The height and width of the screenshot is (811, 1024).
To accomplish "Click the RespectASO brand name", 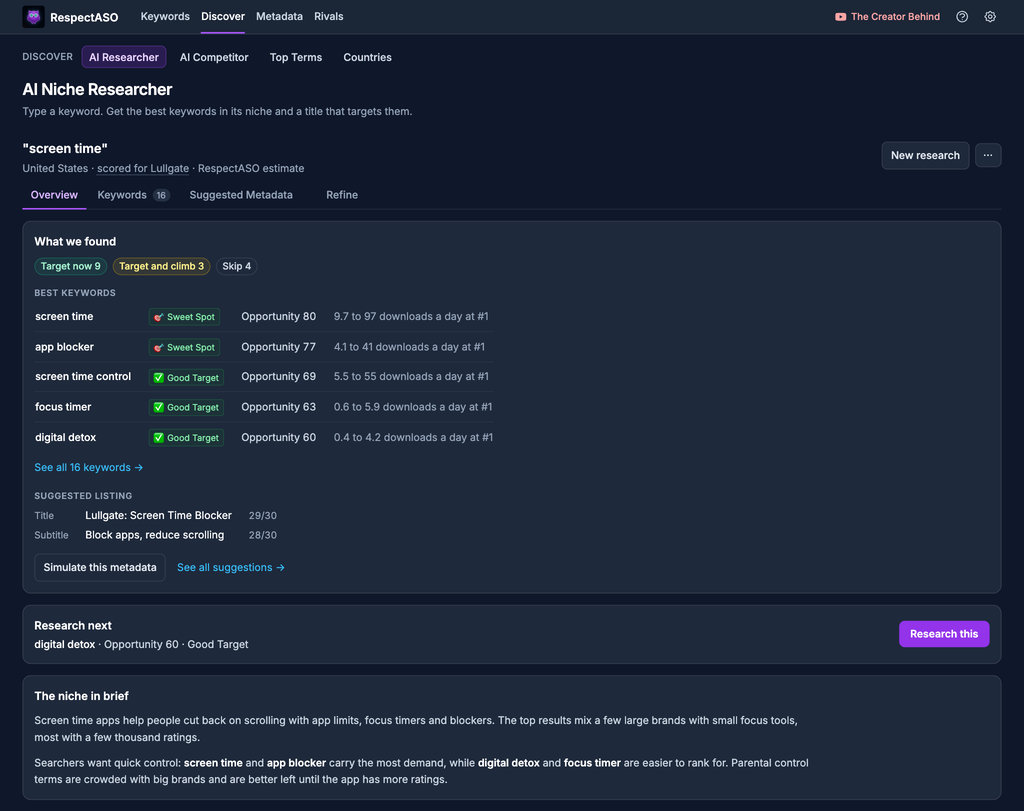I will click(84, 17).
